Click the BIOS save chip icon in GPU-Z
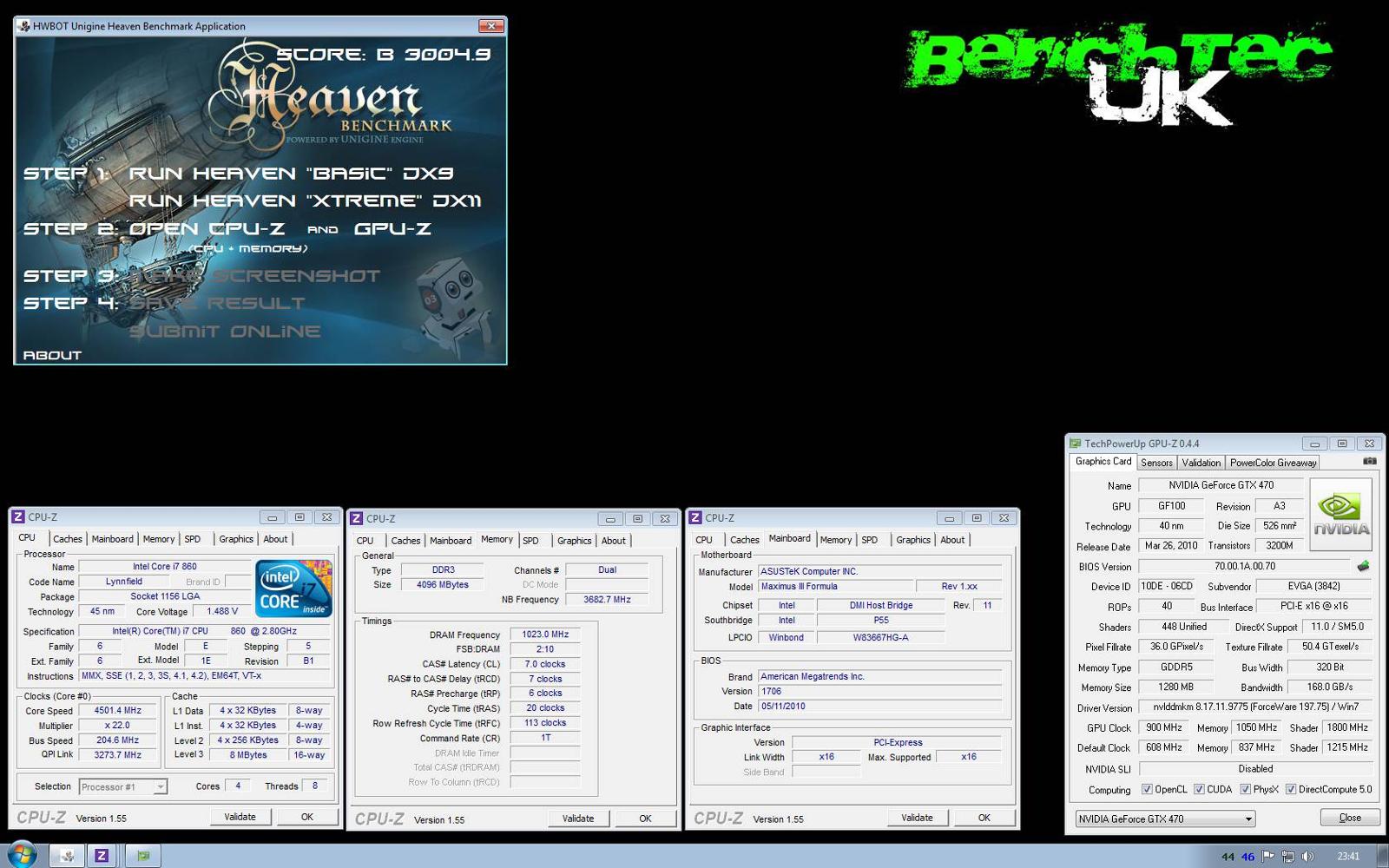The width and height of the screenshot is (1389, 868). 1363,566
